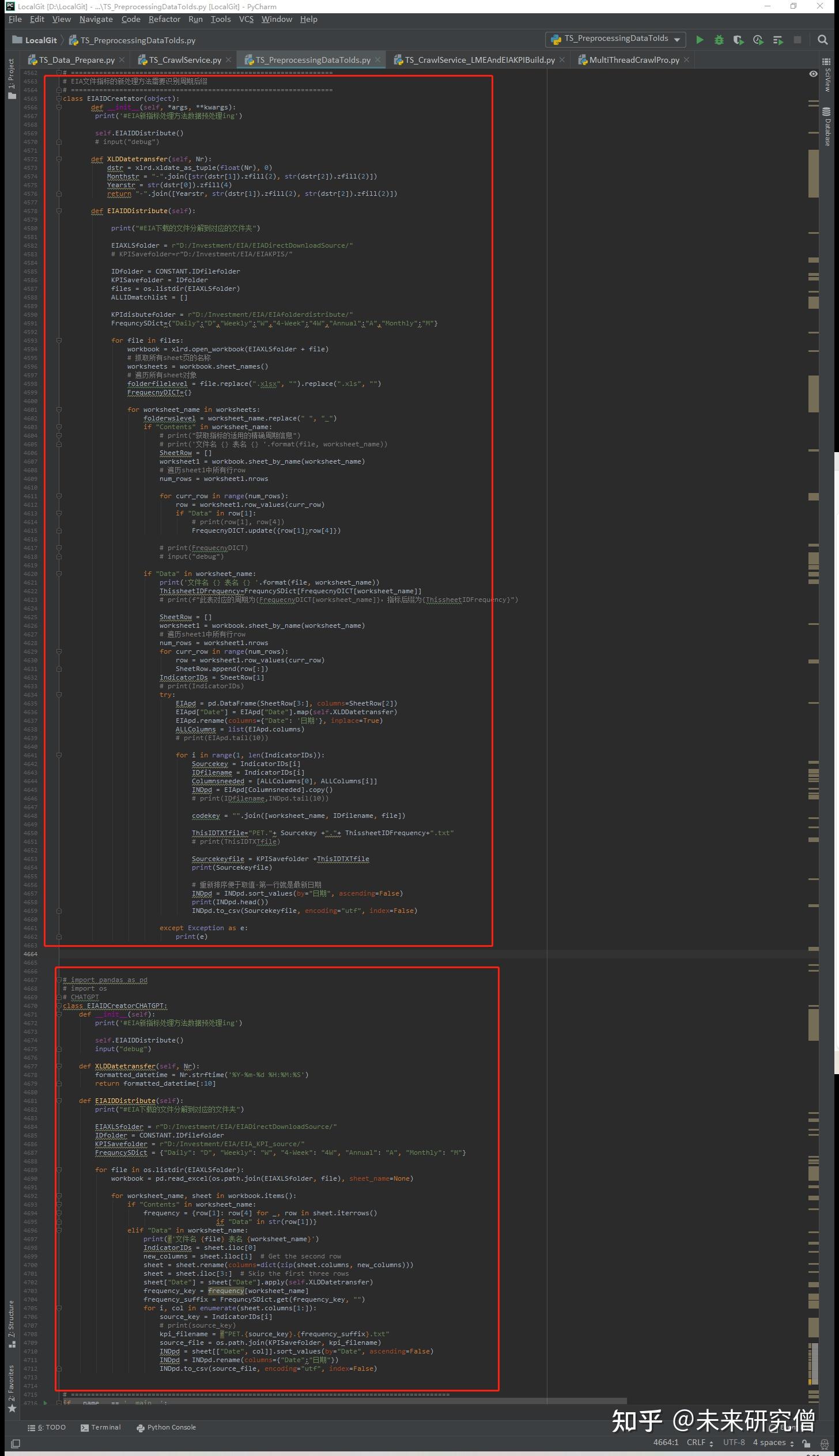This screenshot has width=839, height=1456.
Task: Open the Tools menu
Action: pos(221,19)
